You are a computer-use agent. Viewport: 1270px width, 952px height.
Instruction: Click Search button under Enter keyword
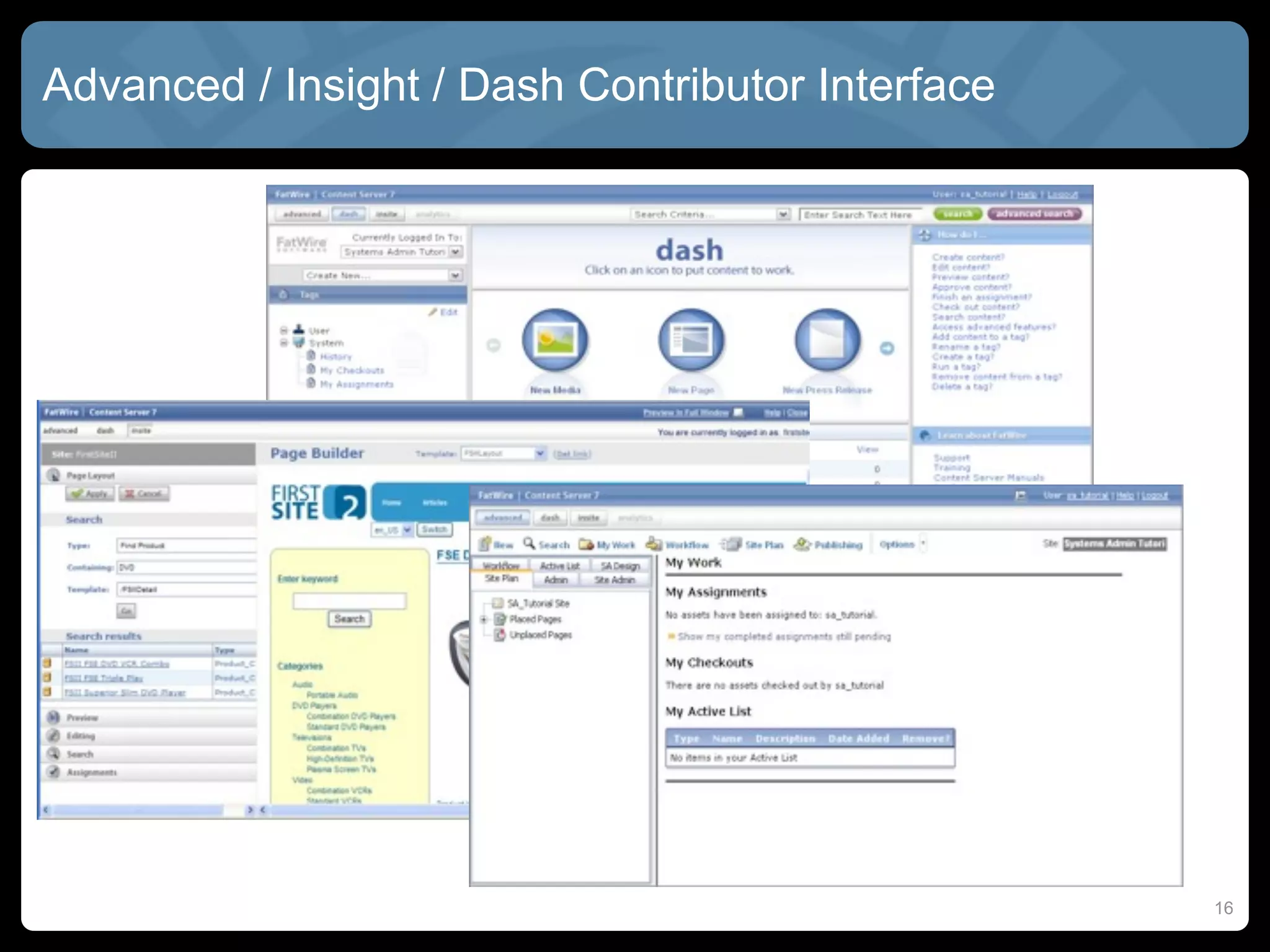point(350,619)
